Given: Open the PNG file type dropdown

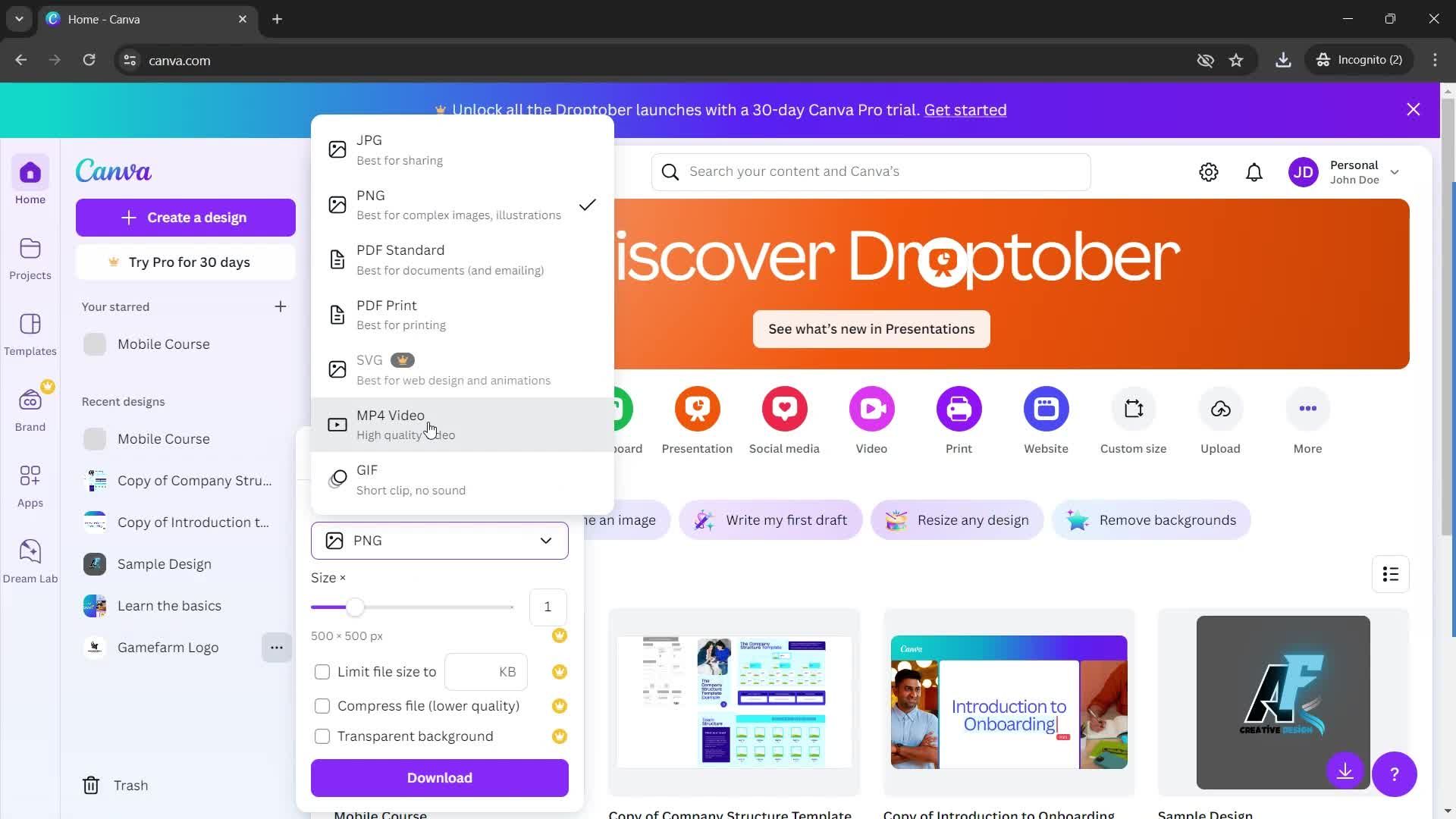Looking at the screenshot, I should click(x=440, y=541).
